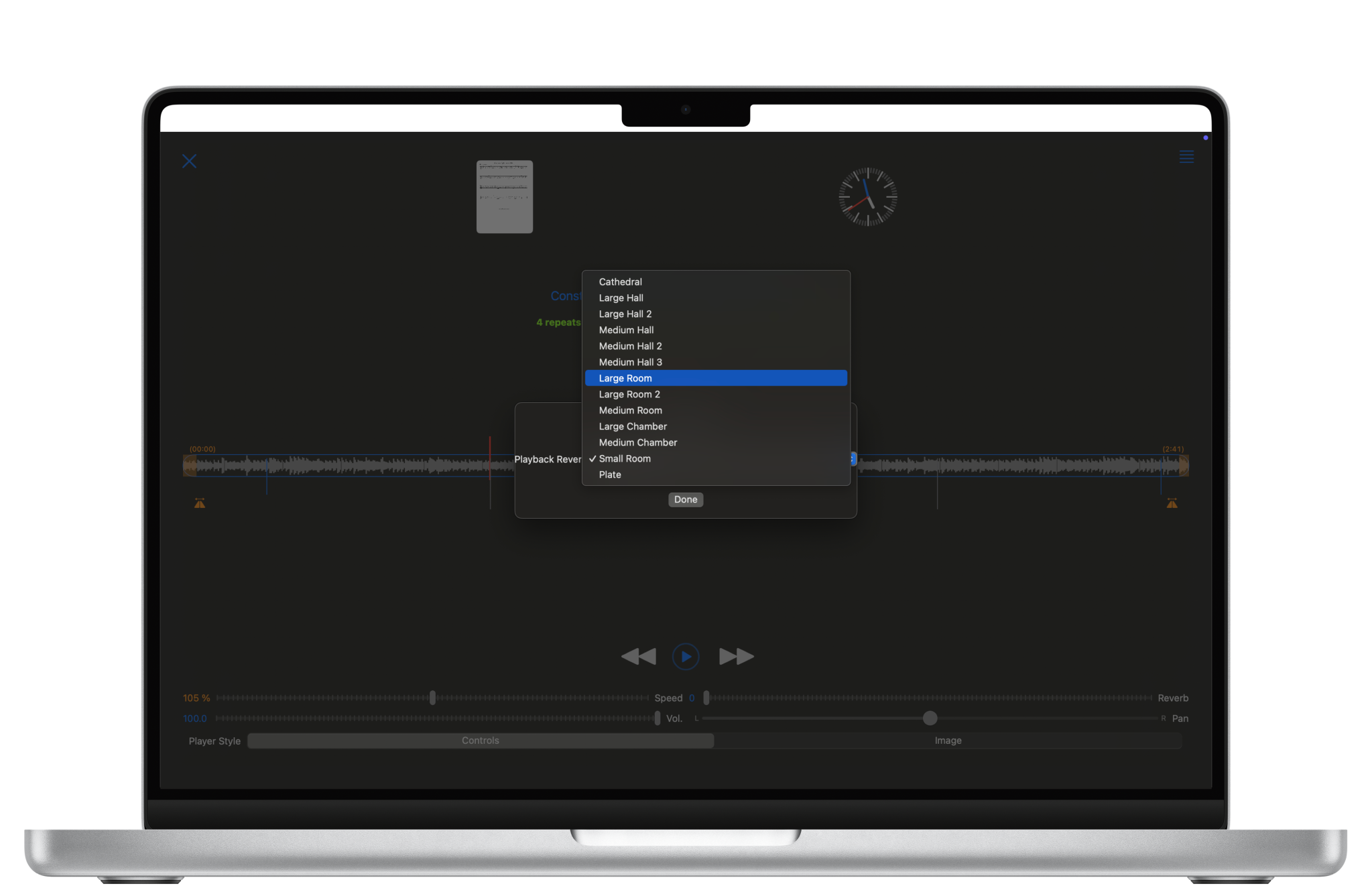
Task: Toggle the checked Small Room reverb option
Action: (625, 458)
